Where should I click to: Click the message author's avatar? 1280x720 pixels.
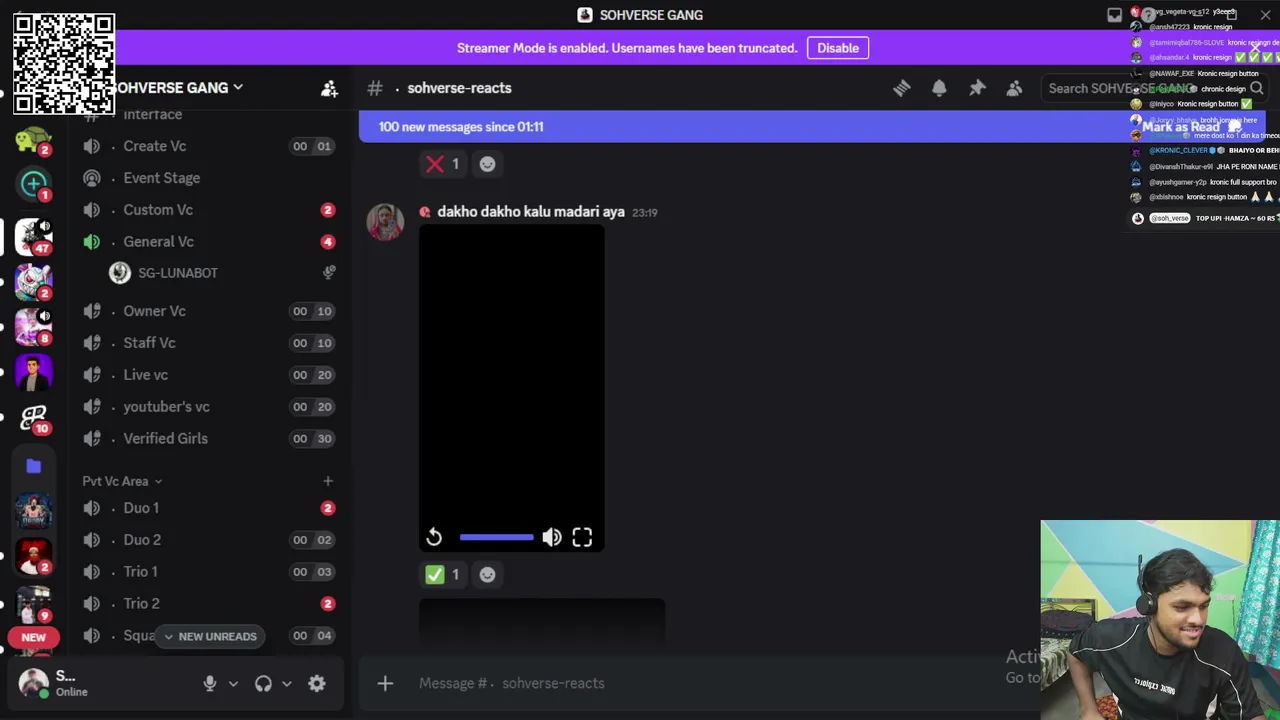[385, 222]
